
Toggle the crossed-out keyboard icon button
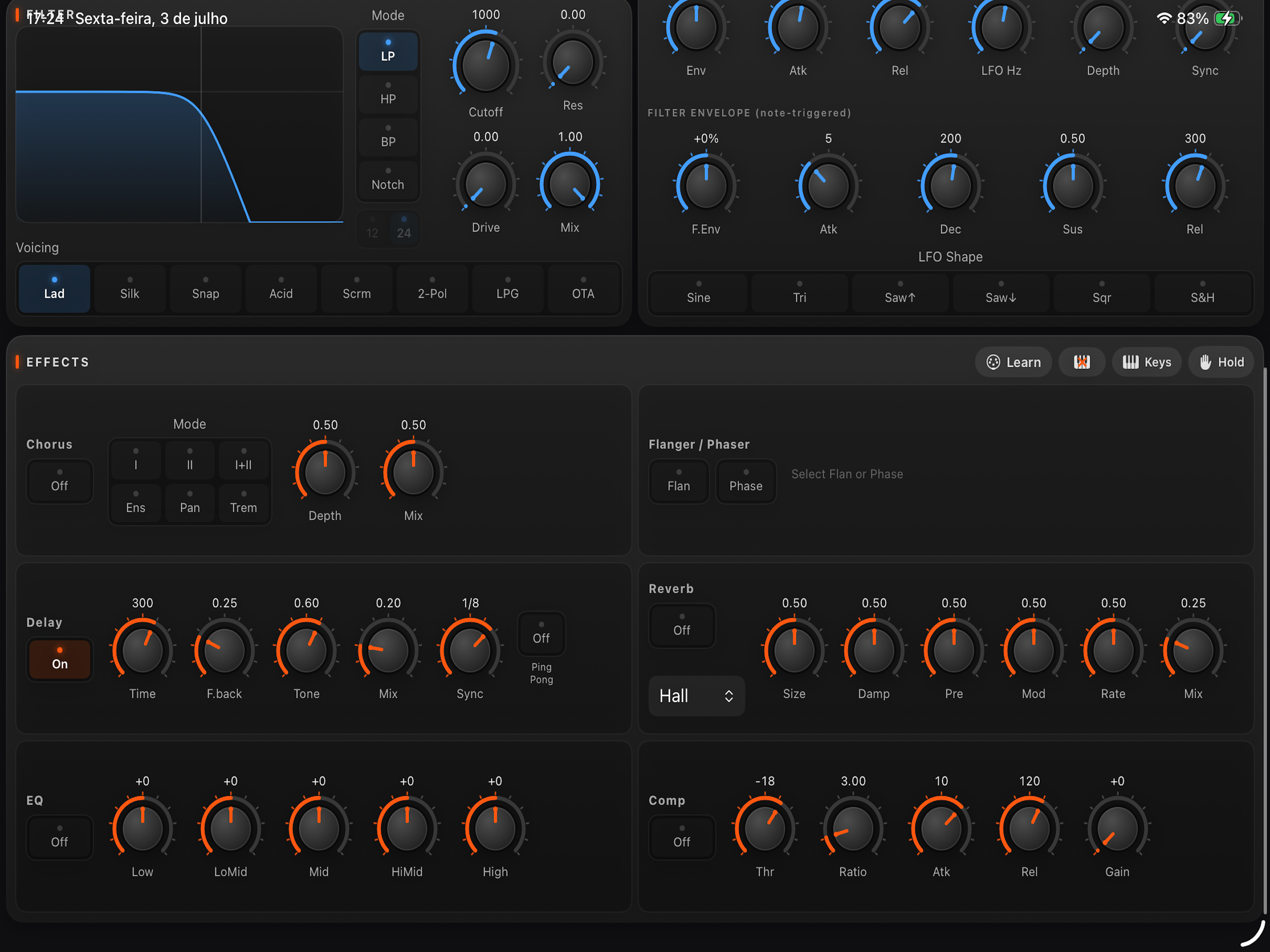click(x=1082, y=362)
